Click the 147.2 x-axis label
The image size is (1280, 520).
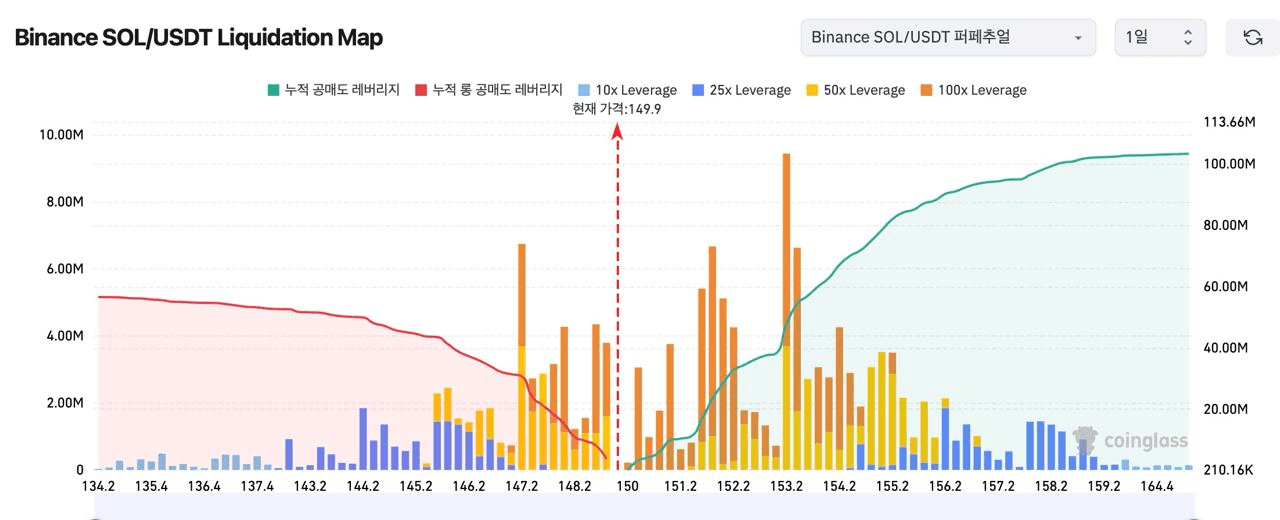tap(522, 487)
